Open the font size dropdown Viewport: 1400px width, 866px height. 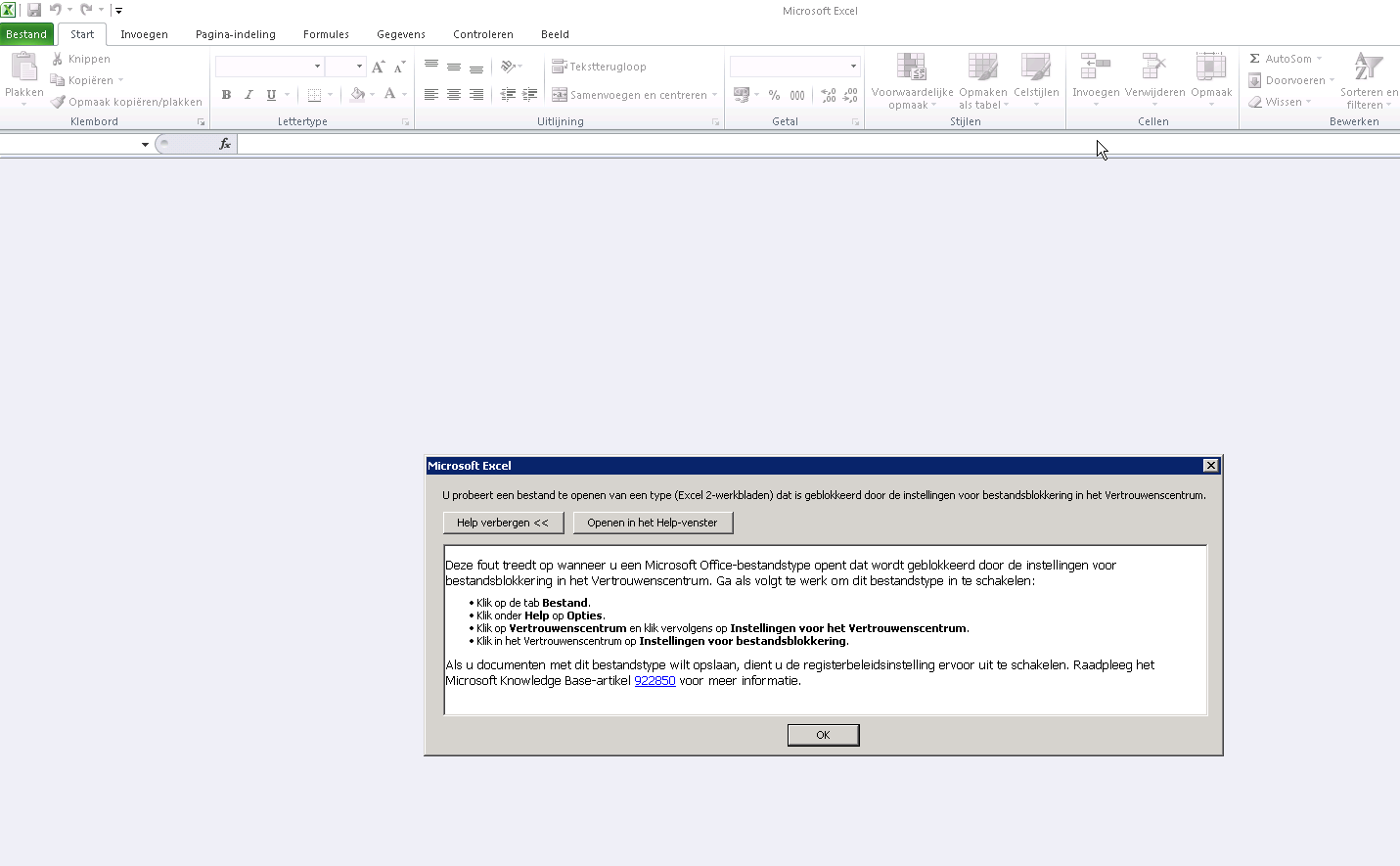pyautogui.click(x=359, y=67)
